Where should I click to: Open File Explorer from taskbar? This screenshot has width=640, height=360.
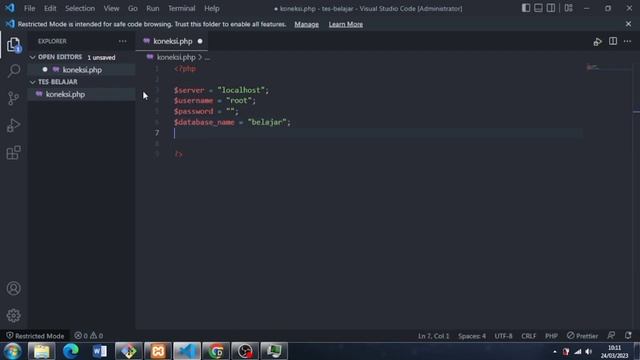(42, 351)
